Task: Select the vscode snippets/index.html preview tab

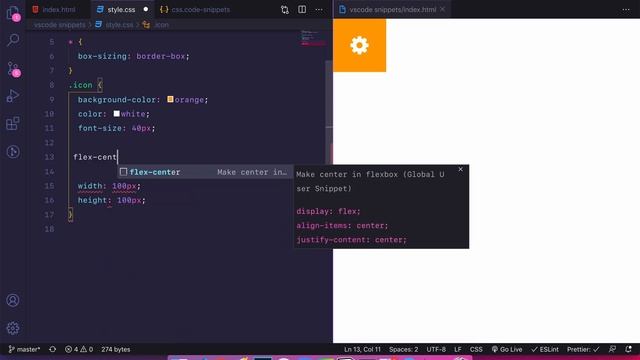Action: (x=388, y=9)
